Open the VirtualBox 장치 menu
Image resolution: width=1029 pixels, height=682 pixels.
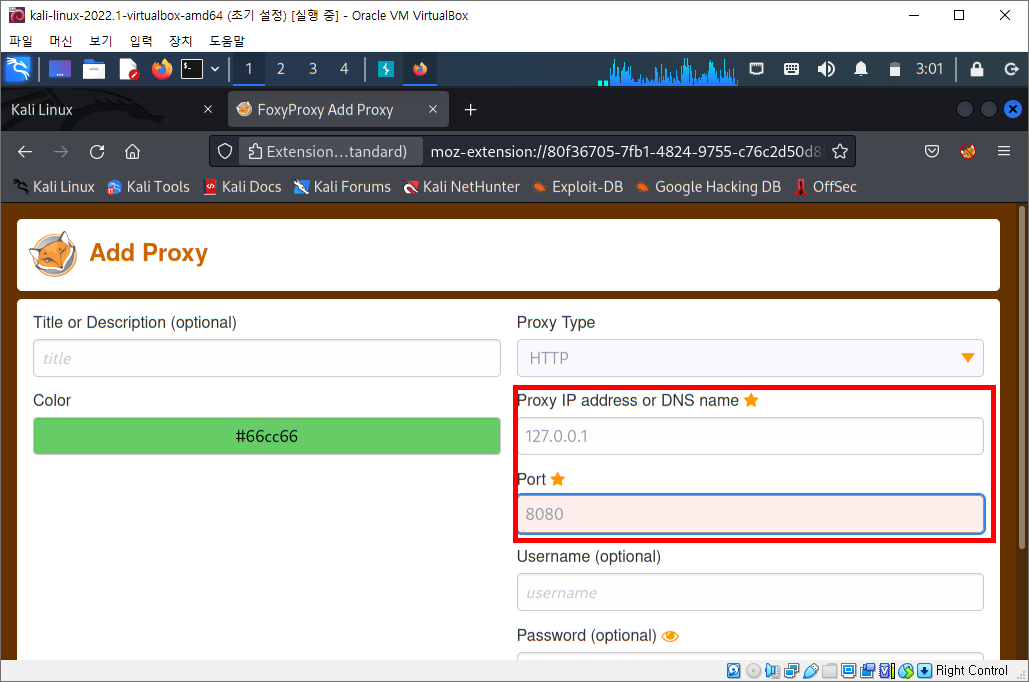coord(180,41)
